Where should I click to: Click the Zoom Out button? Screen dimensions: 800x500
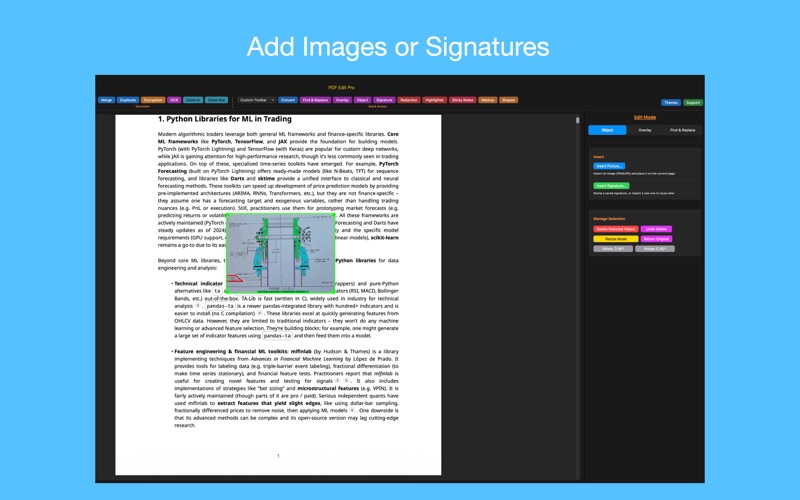click(216, 100)
